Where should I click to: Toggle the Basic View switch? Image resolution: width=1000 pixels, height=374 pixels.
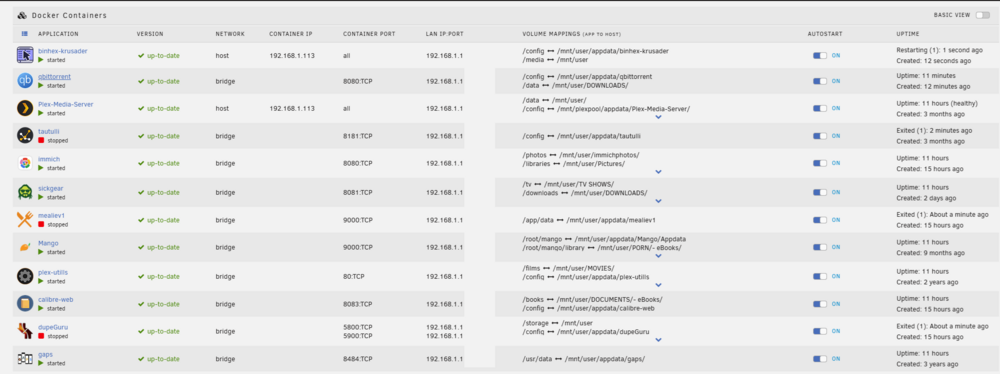click(x=982, y=15)
